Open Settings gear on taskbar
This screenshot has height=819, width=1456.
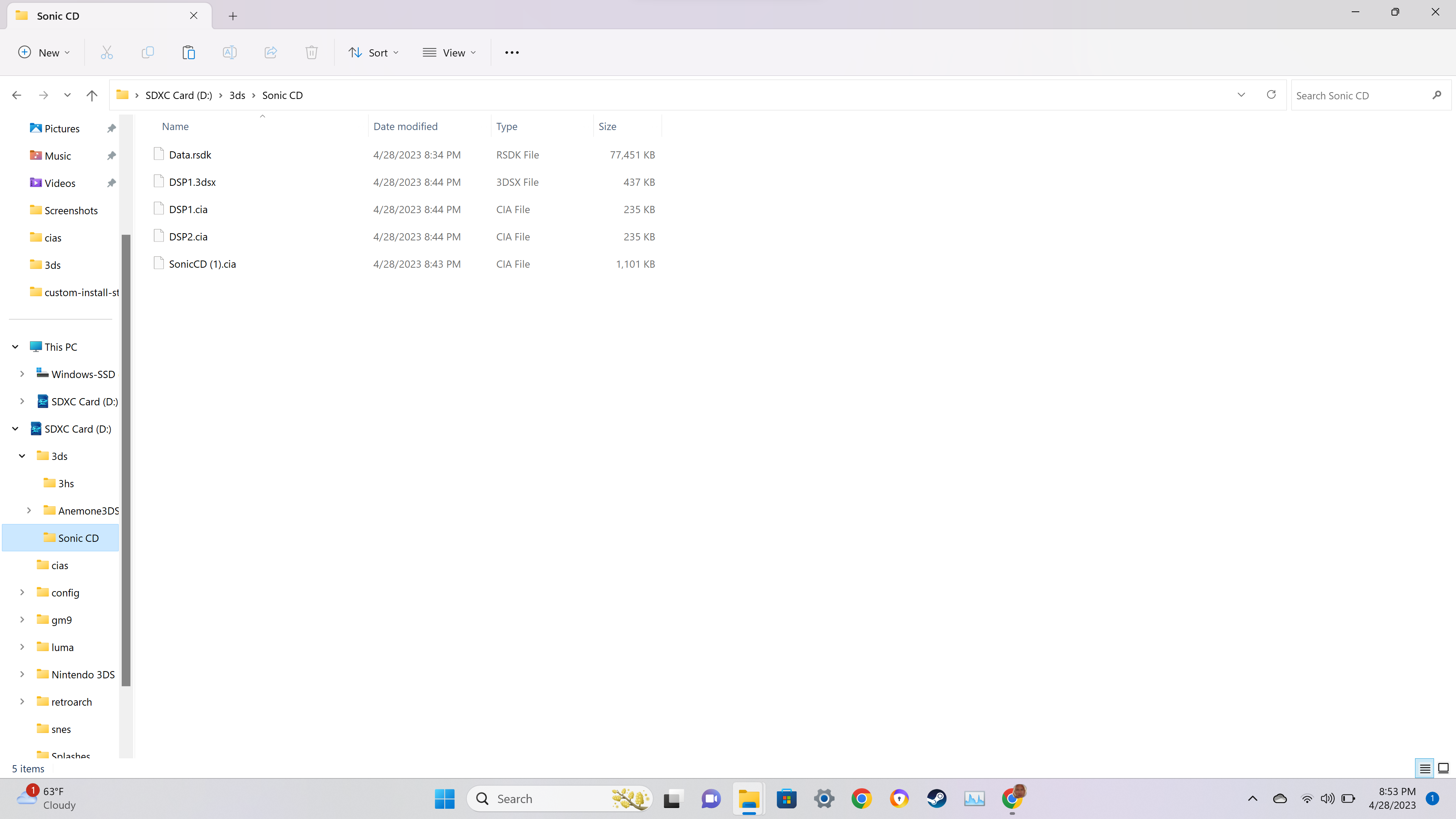click(x=824, y=799)
